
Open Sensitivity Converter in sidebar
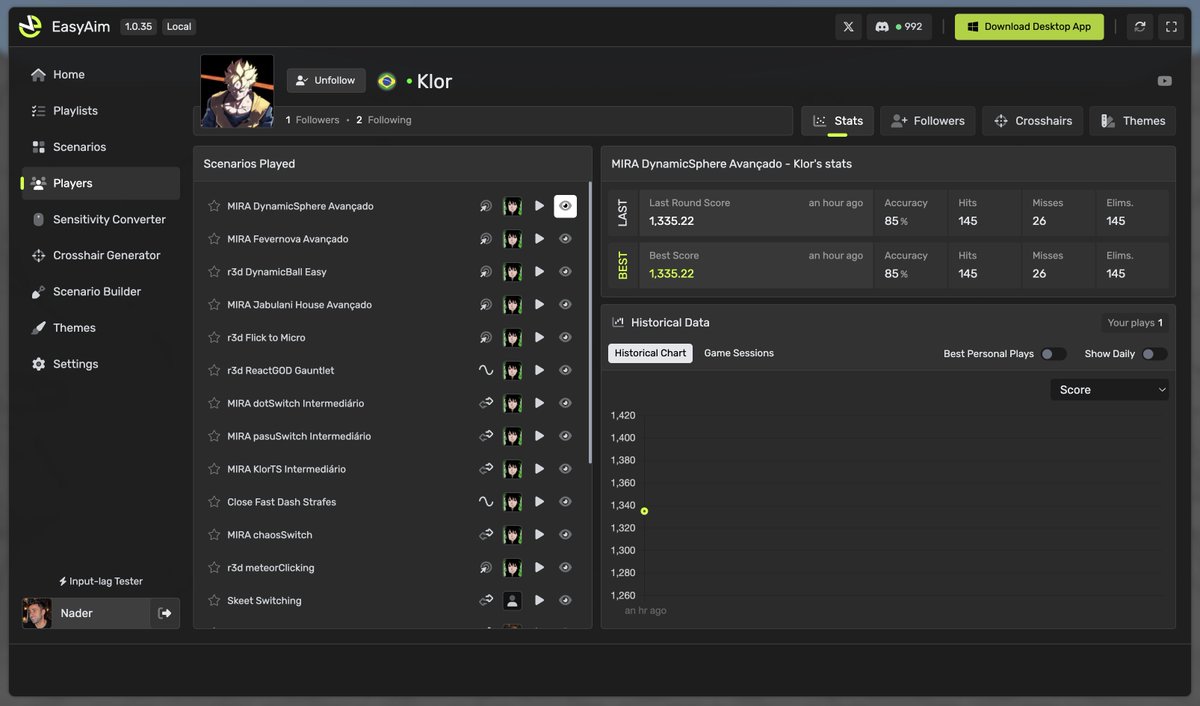point(101,219)
